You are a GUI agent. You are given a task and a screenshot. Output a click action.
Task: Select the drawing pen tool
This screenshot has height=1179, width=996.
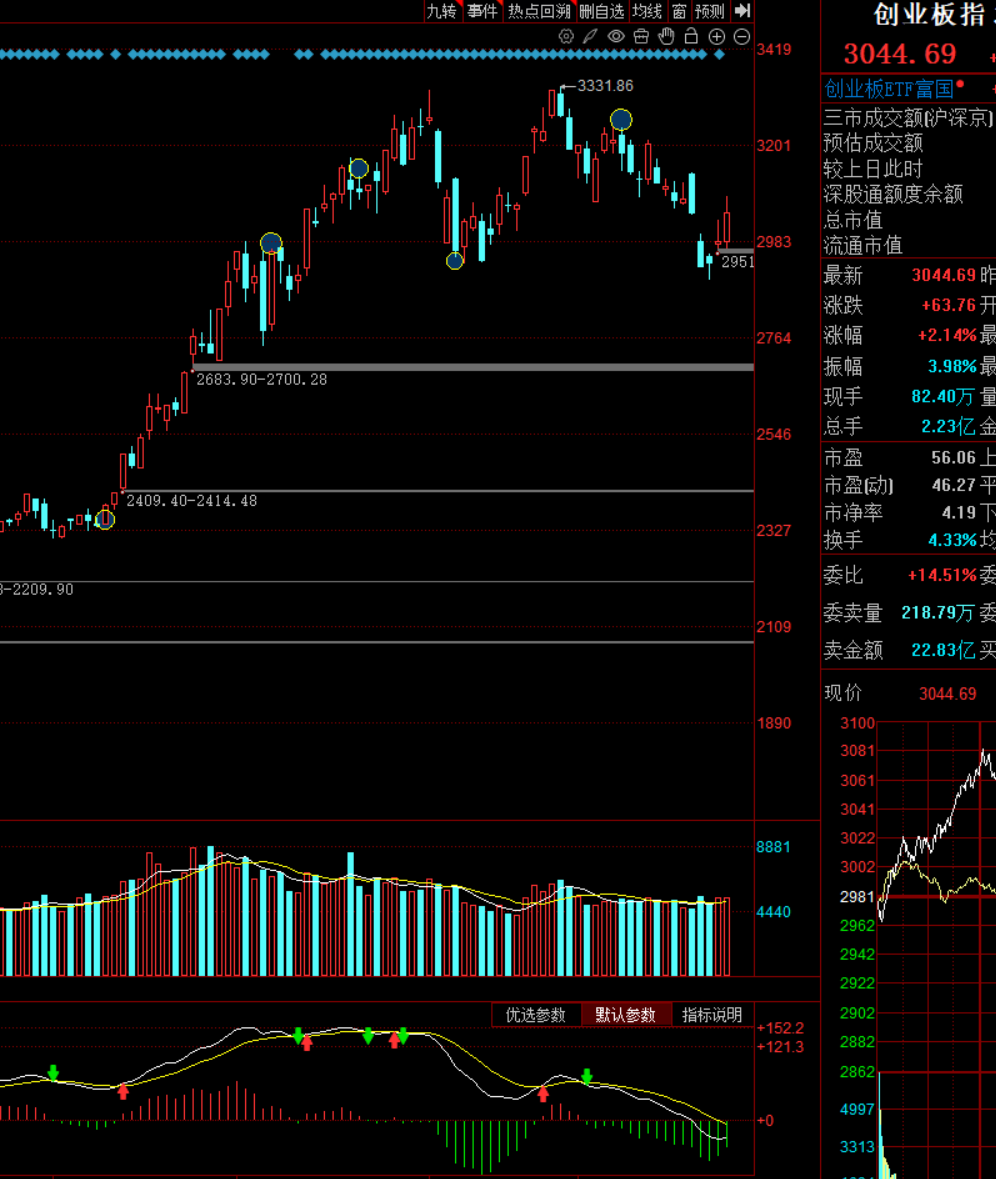pos(591,37)
